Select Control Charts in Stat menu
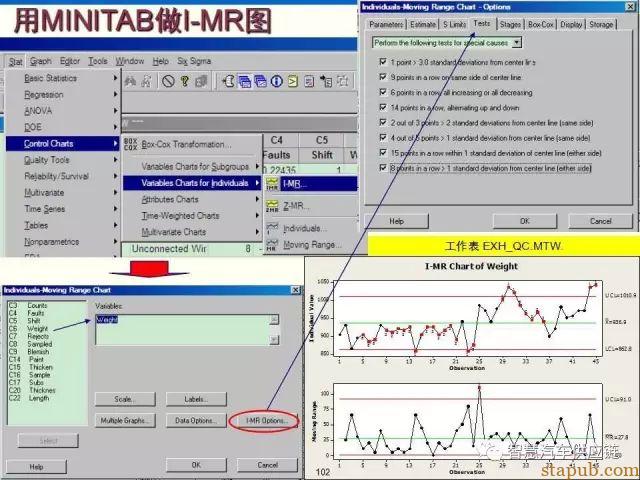Viewport: 640px width, 480px height. (62, 144)
